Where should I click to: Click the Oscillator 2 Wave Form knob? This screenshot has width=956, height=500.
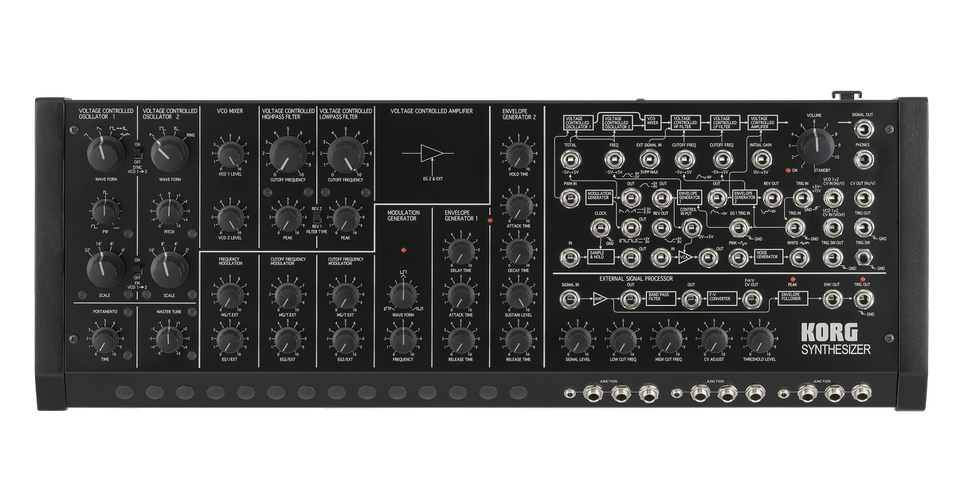(169, 153)
